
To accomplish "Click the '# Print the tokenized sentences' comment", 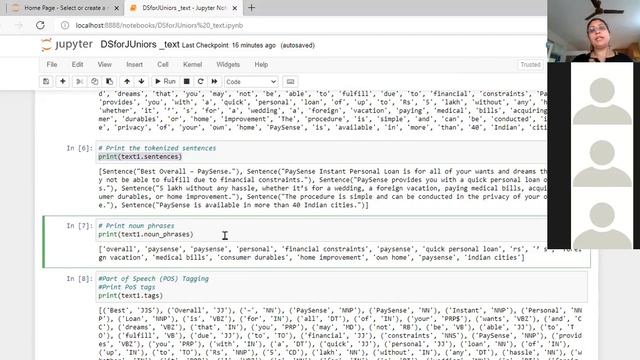I will (x=157, y=148).
